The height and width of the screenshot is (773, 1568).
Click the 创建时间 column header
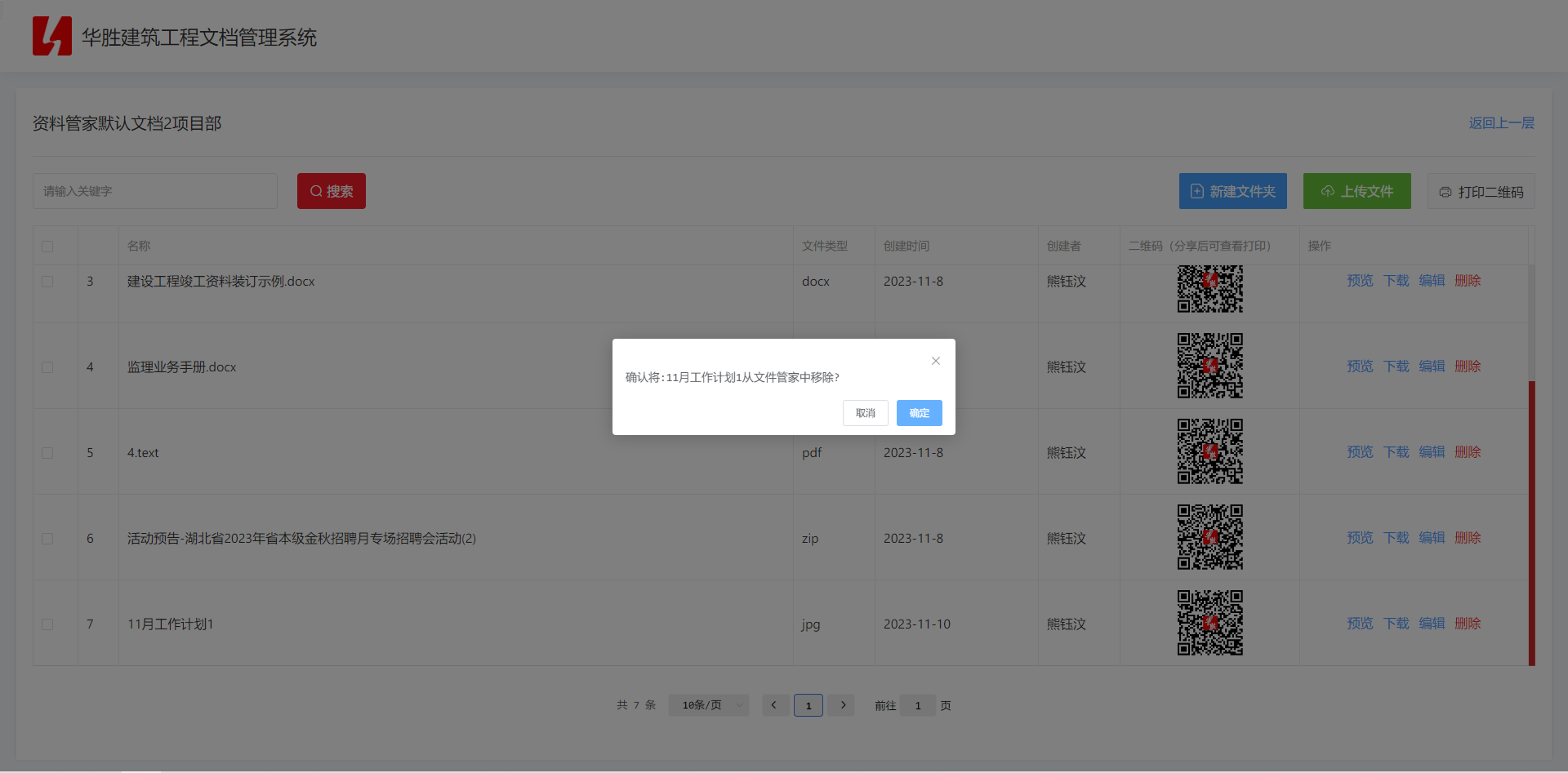click(x=906, y=246)
